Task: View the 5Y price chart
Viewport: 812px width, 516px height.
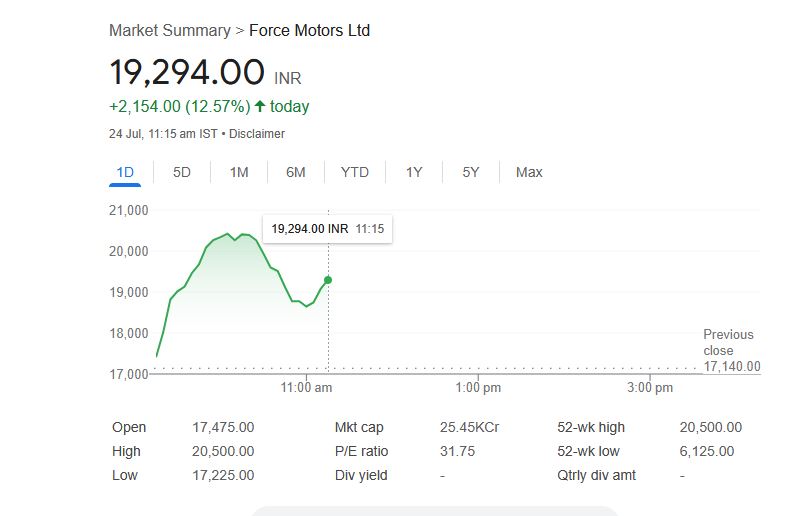Action: pyautogui.click(x=471, y=172)
